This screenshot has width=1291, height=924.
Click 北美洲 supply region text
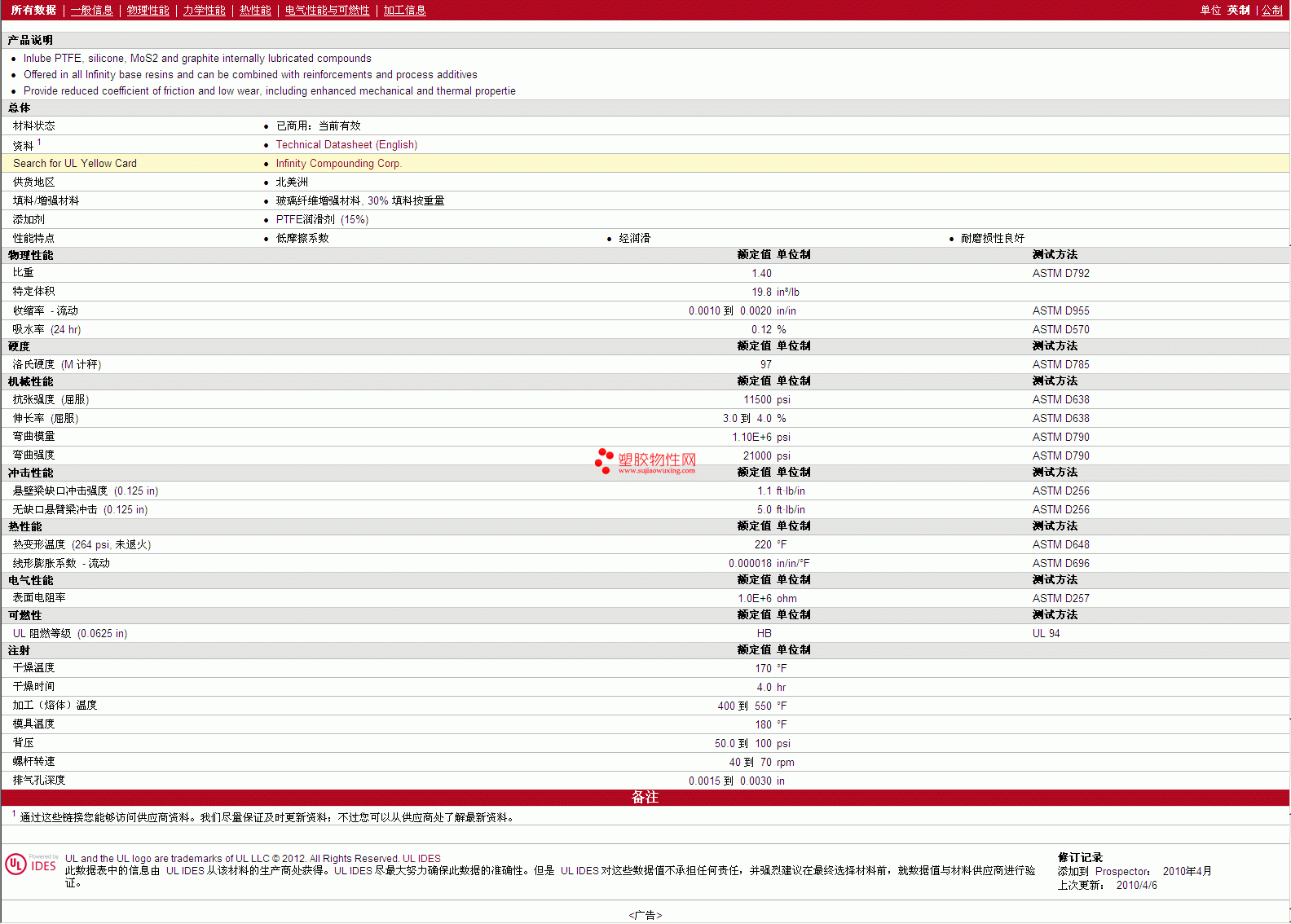coord(292,182)
